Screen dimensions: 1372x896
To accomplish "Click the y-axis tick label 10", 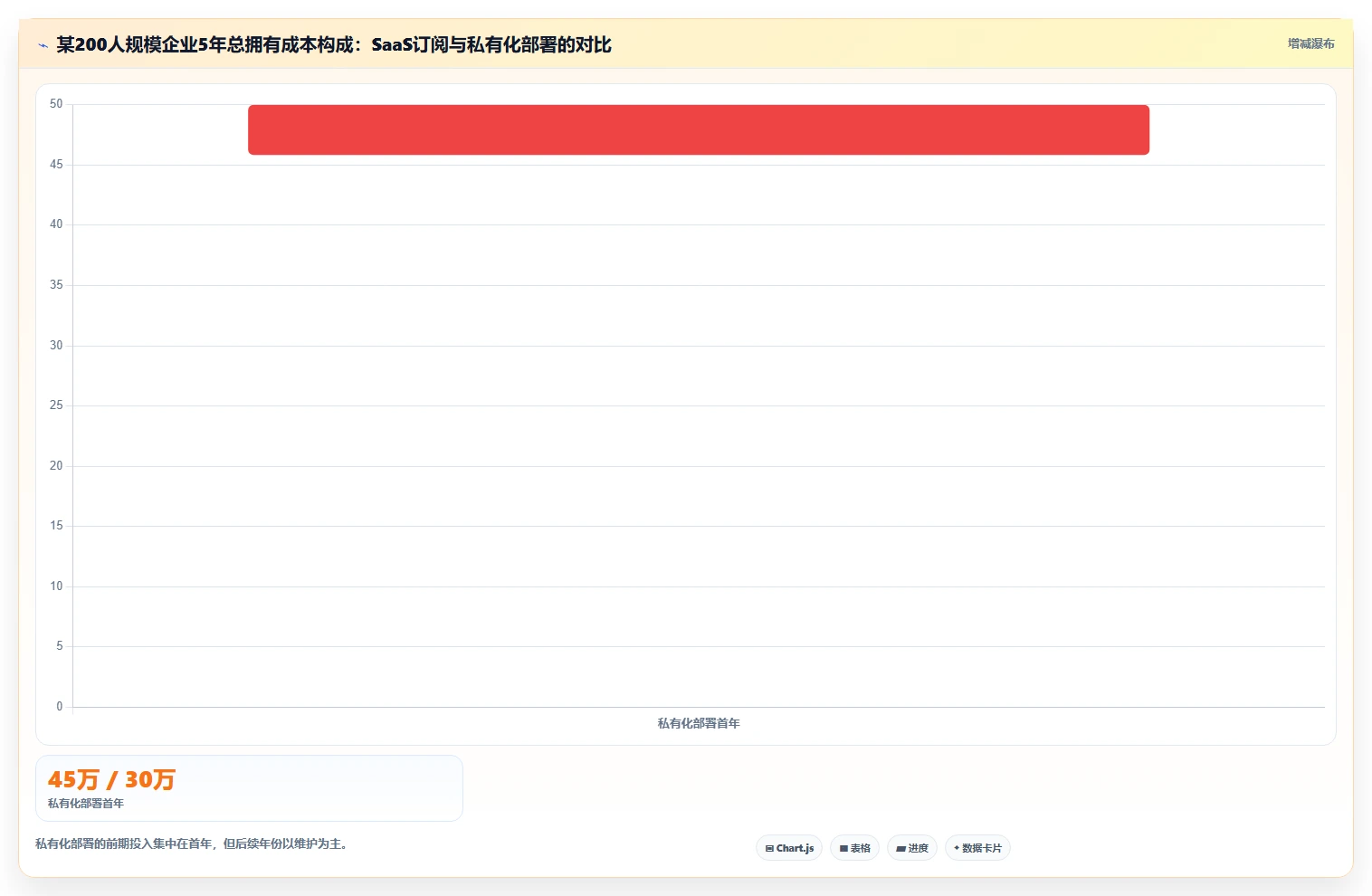I will click(x=56, y=586).
